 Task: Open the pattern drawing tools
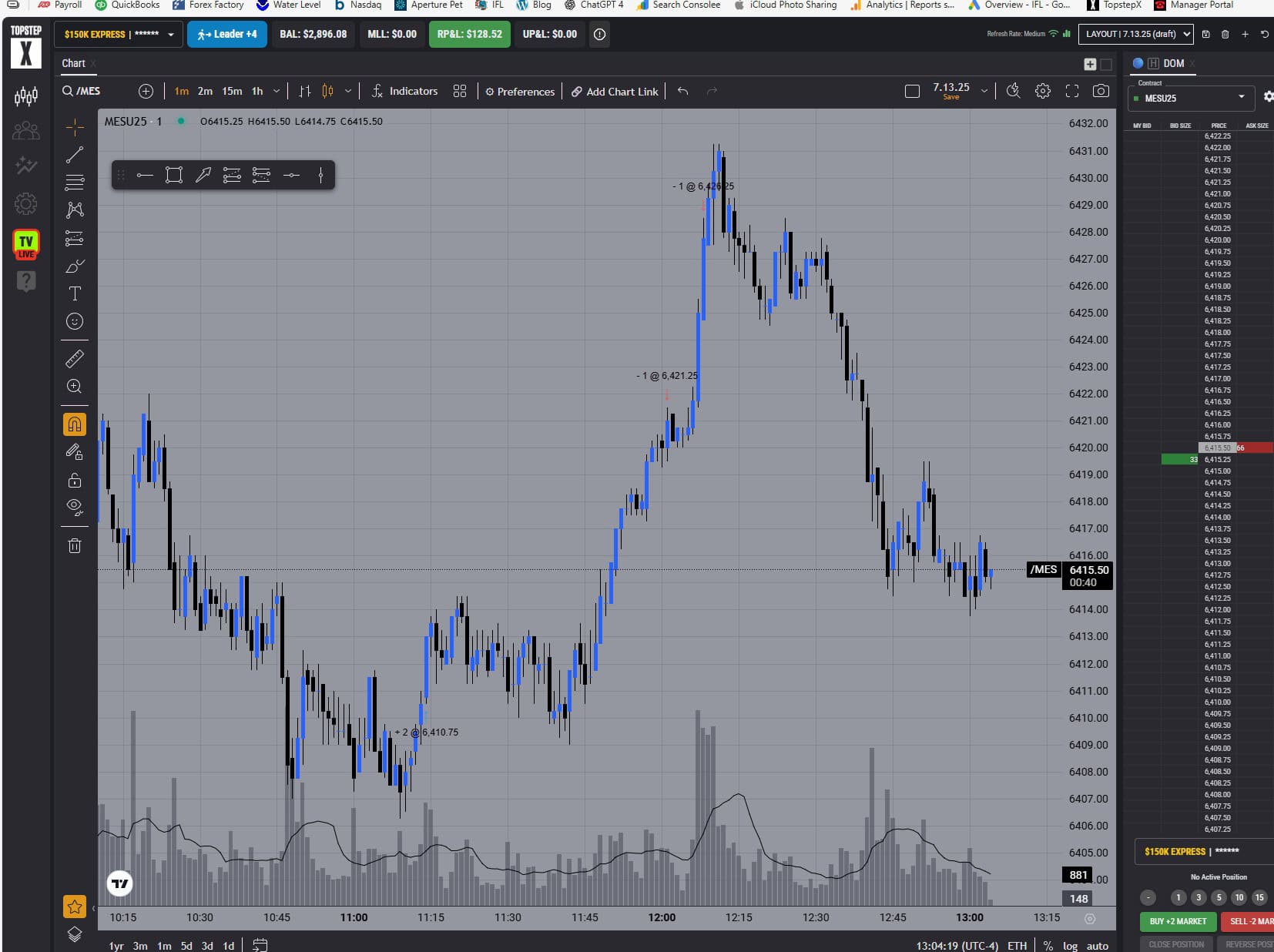pos(75,210)
